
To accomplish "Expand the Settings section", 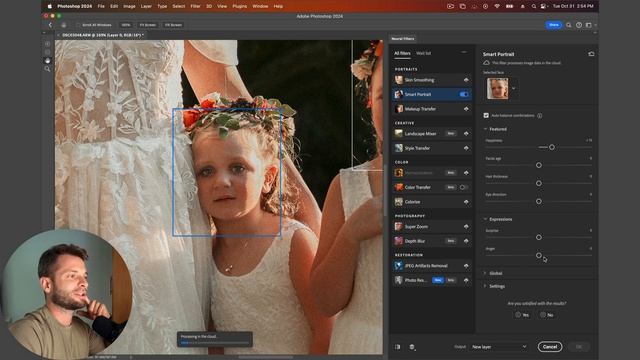I will [x=485, y=286].
